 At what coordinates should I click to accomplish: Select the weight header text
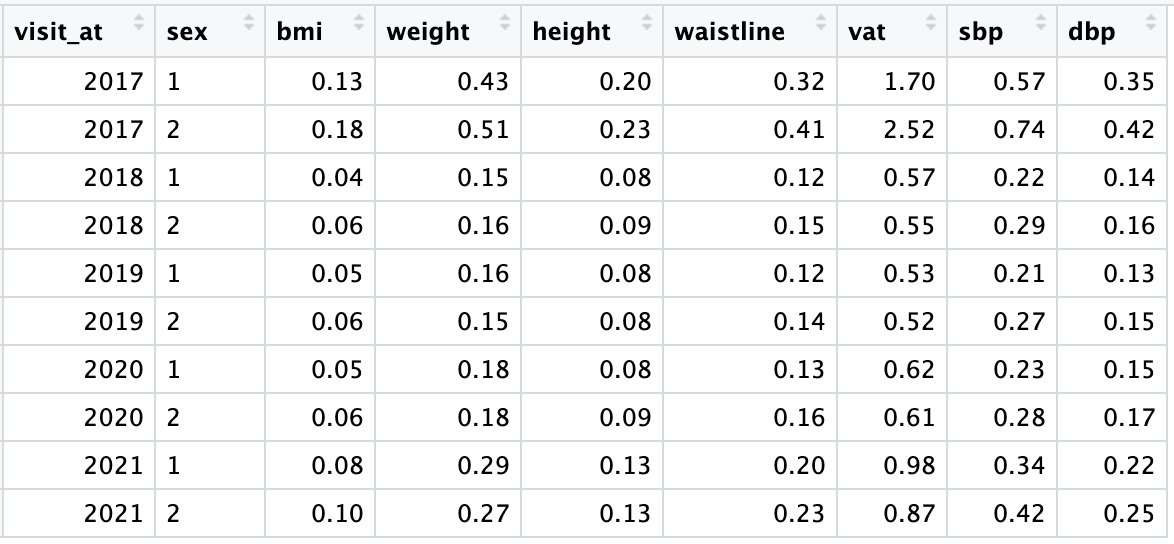428,31
